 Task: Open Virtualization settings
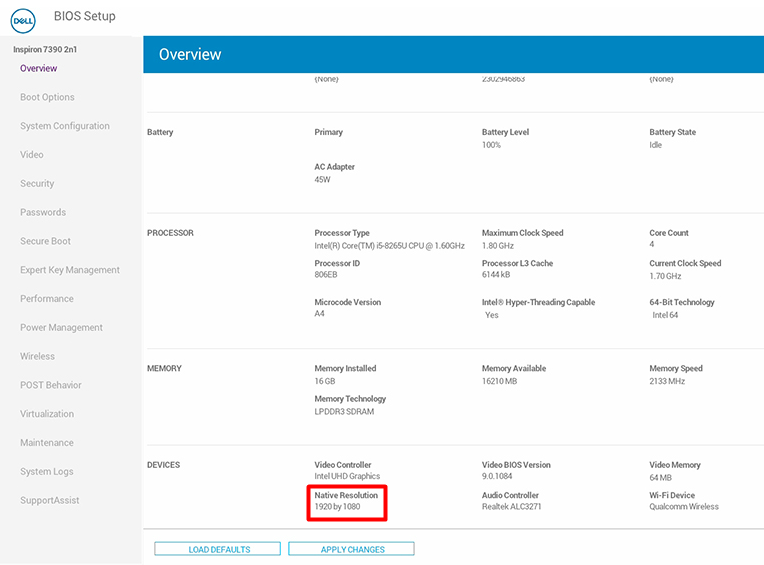coord(47,414)
